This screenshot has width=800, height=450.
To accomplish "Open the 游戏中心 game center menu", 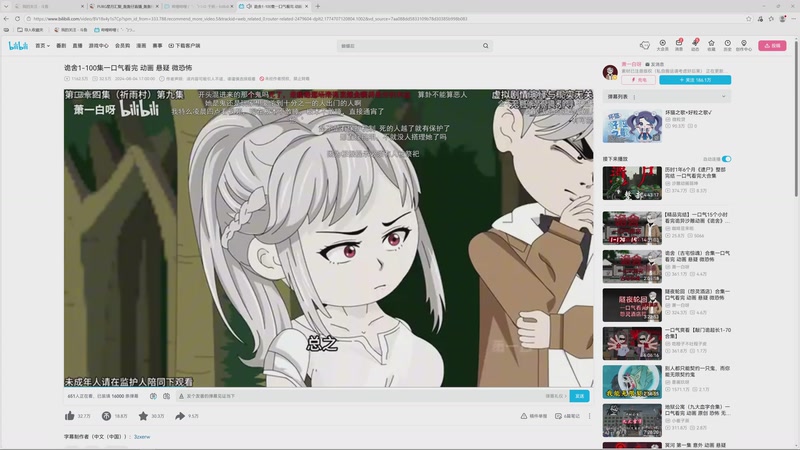I will point(98,46).
